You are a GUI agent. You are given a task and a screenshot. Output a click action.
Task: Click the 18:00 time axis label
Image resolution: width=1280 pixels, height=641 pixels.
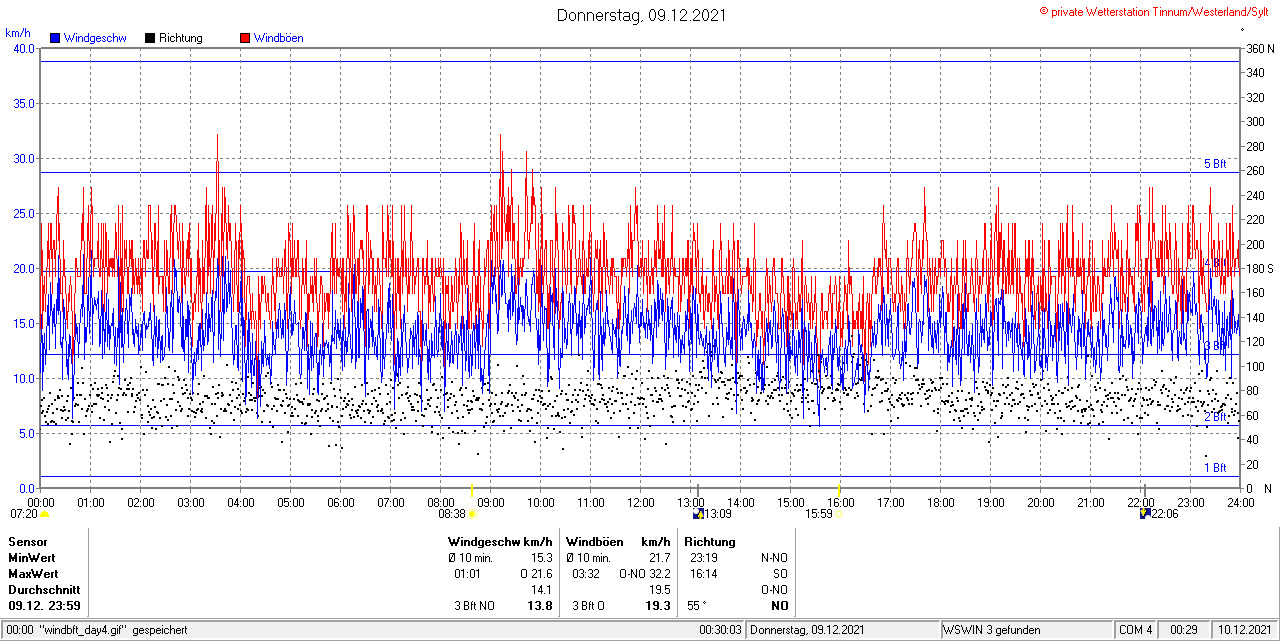[x=941, y=502]
